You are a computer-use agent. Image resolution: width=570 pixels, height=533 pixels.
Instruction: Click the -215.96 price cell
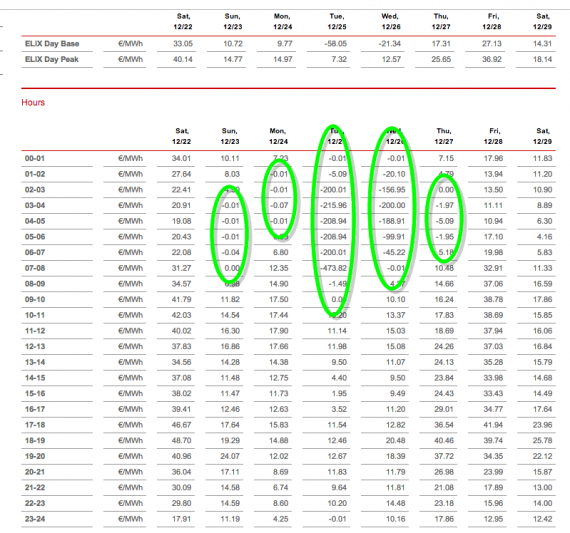coord(333,205)
